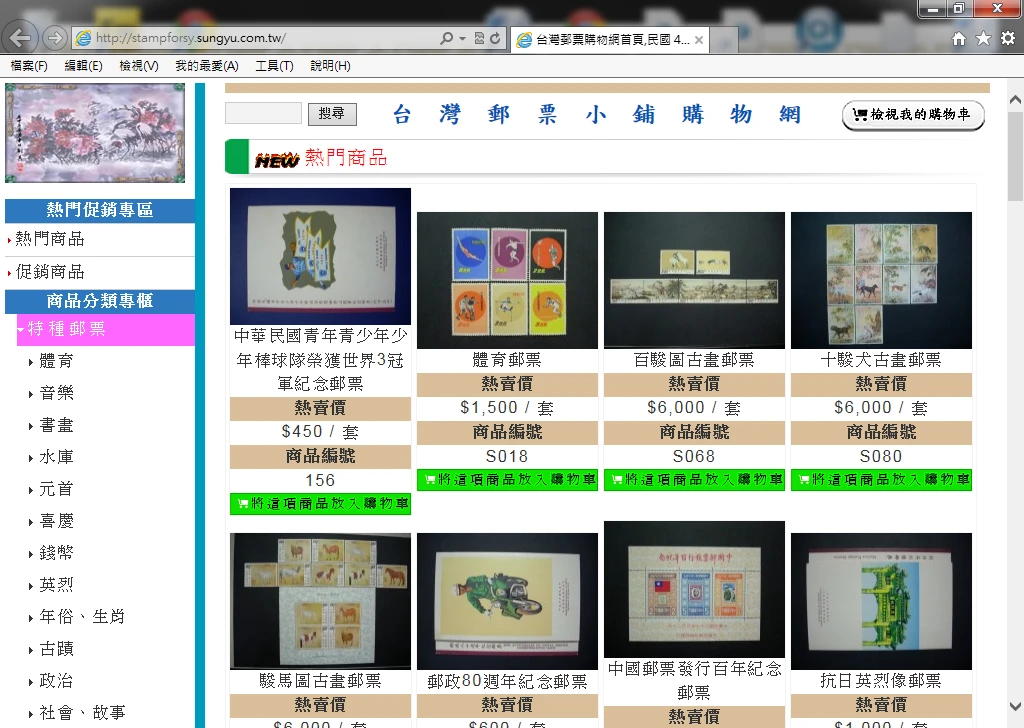Open the 百駿圖古畫郵票 product thumbnail
1024x728 pixels.
tap(694, 280)
